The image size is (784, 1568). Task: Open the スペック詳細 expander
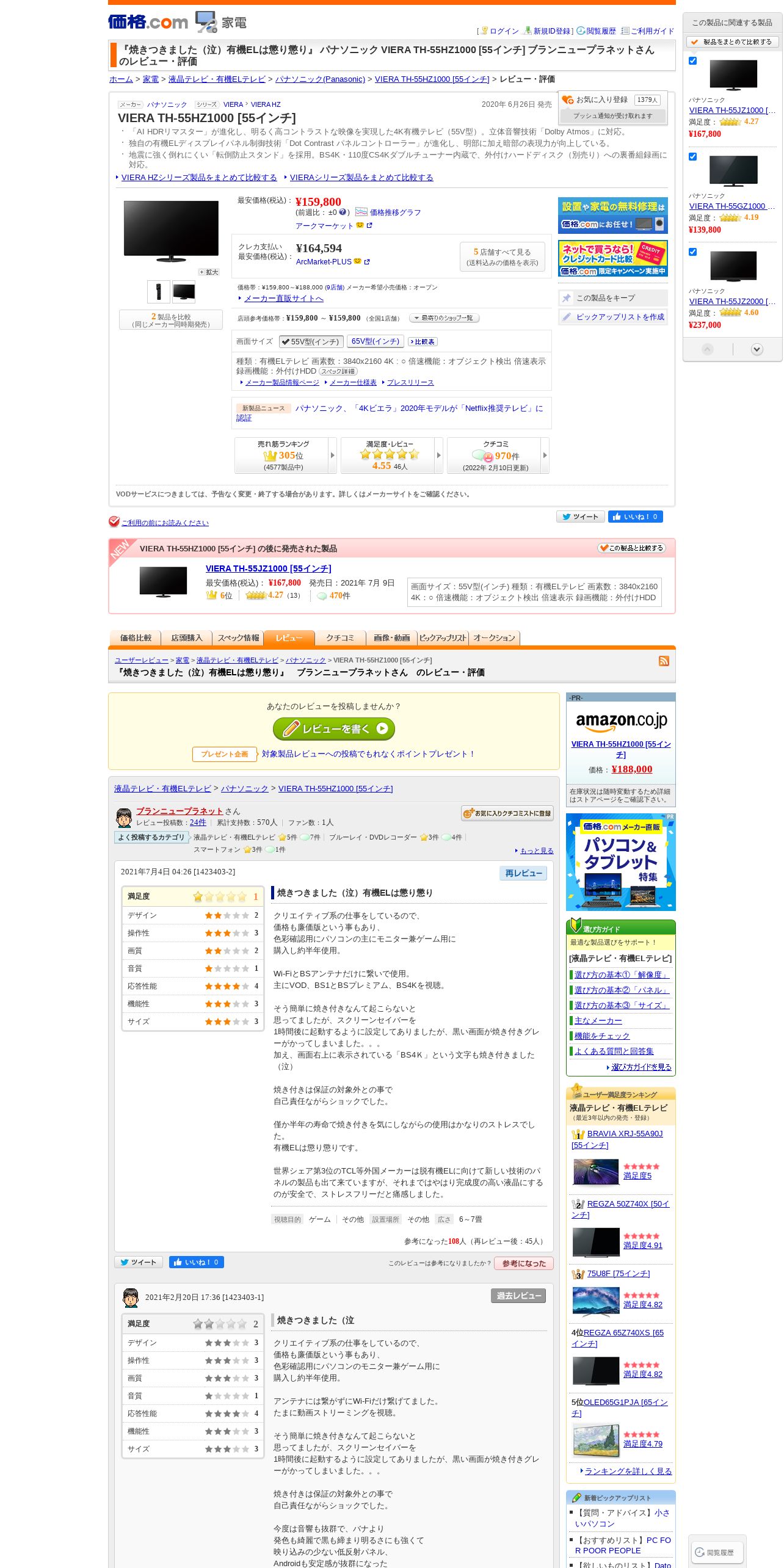click(338, 371)
